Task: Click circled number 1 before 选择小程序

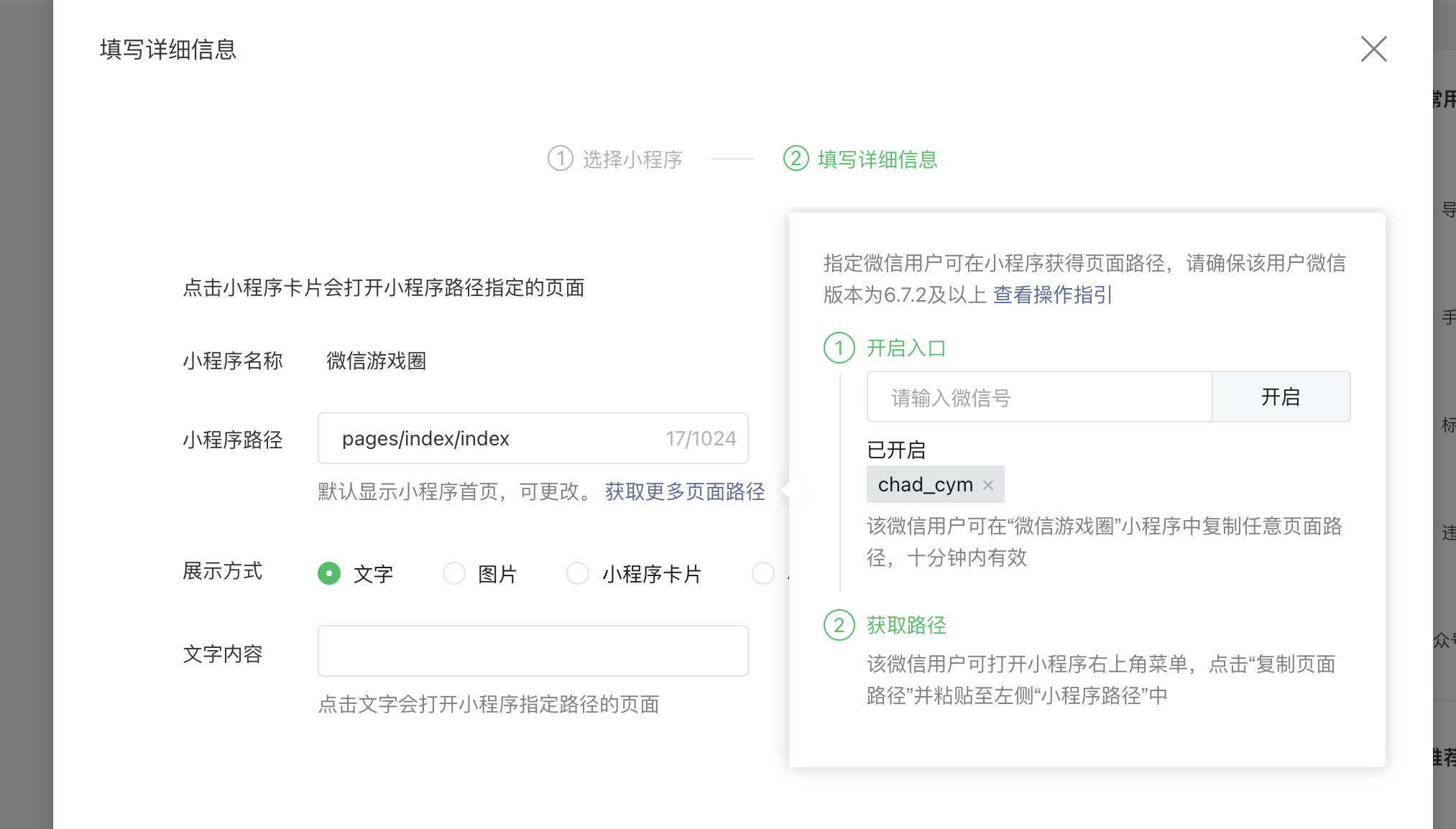Action: coord(560,159)
